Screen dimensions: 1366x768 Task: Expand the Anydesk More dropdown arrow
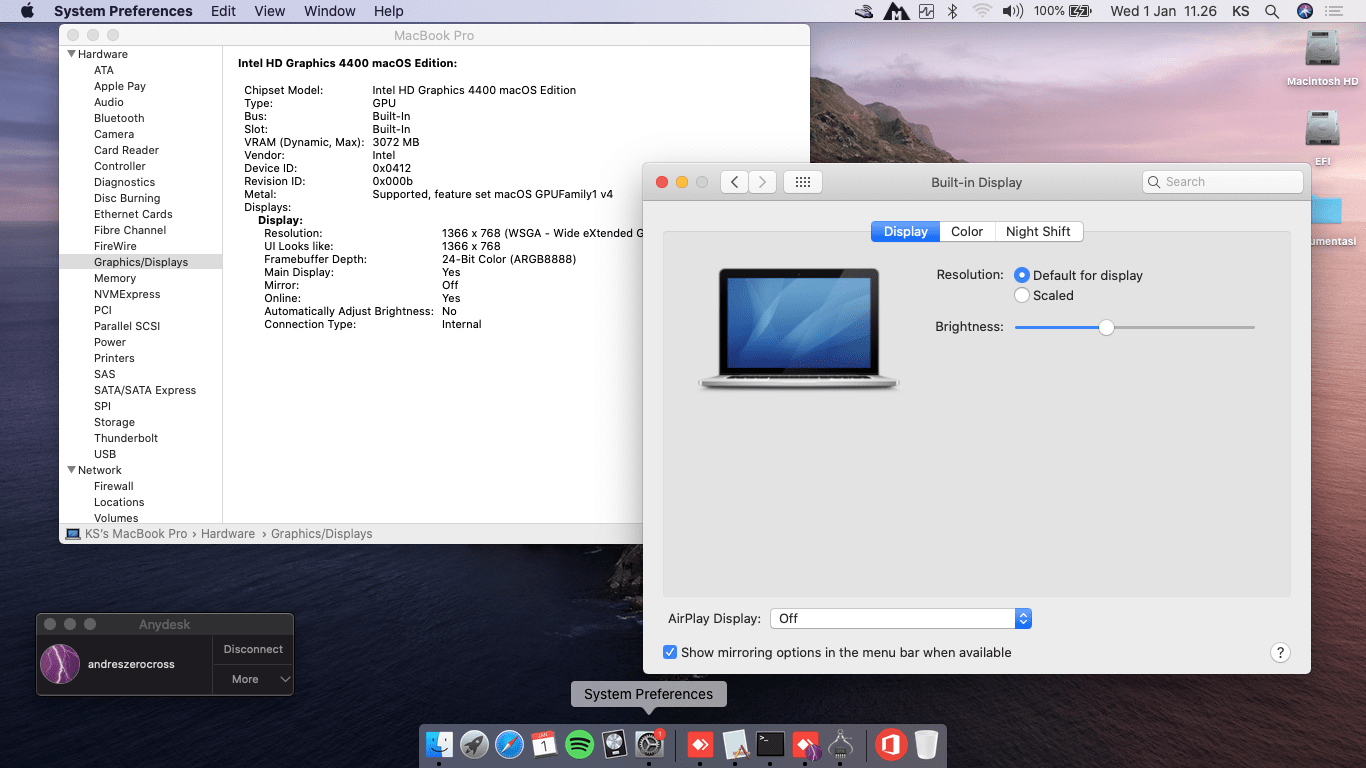[285, 679]
